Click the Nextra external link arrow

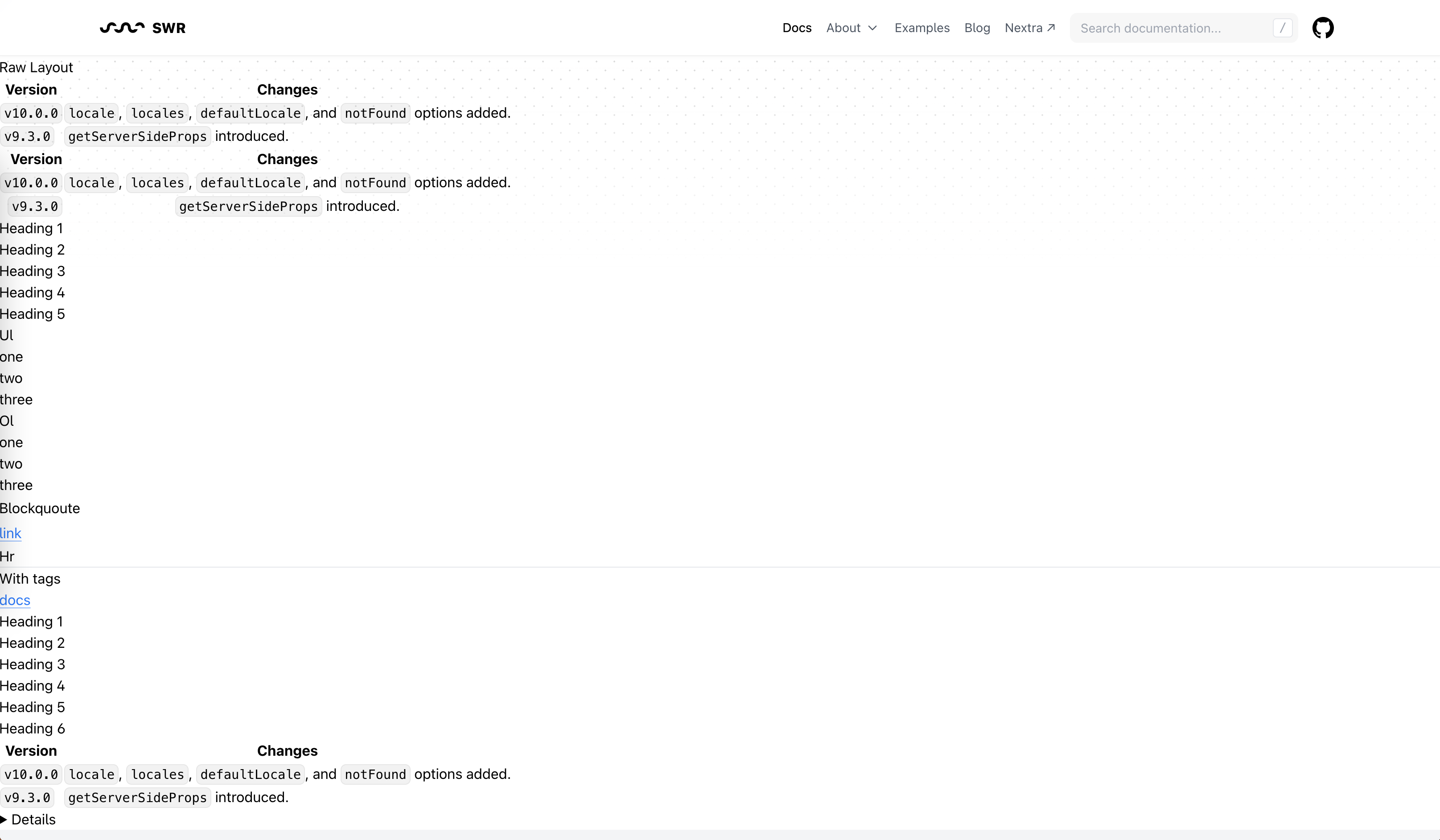pyautogui.click(x=1051, y=28)
